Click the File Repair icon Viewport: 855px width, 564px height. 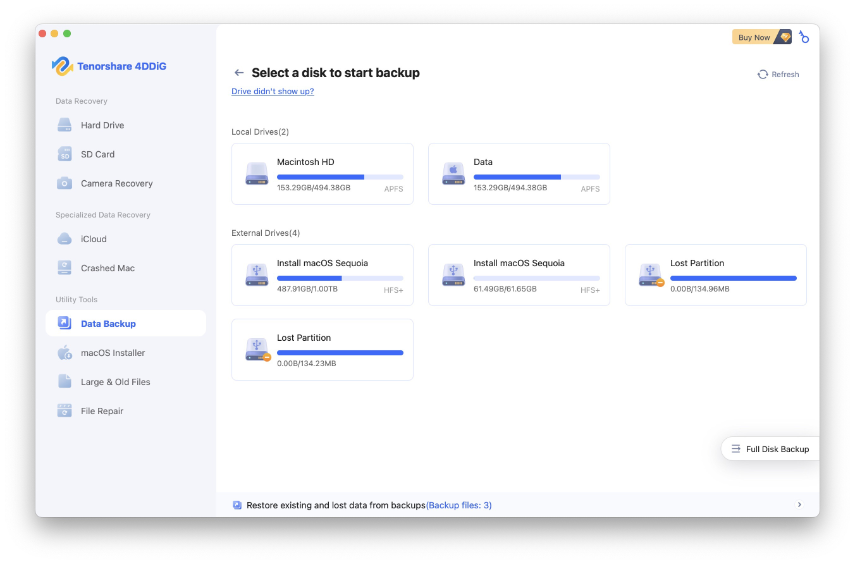[x=64, y=411]
